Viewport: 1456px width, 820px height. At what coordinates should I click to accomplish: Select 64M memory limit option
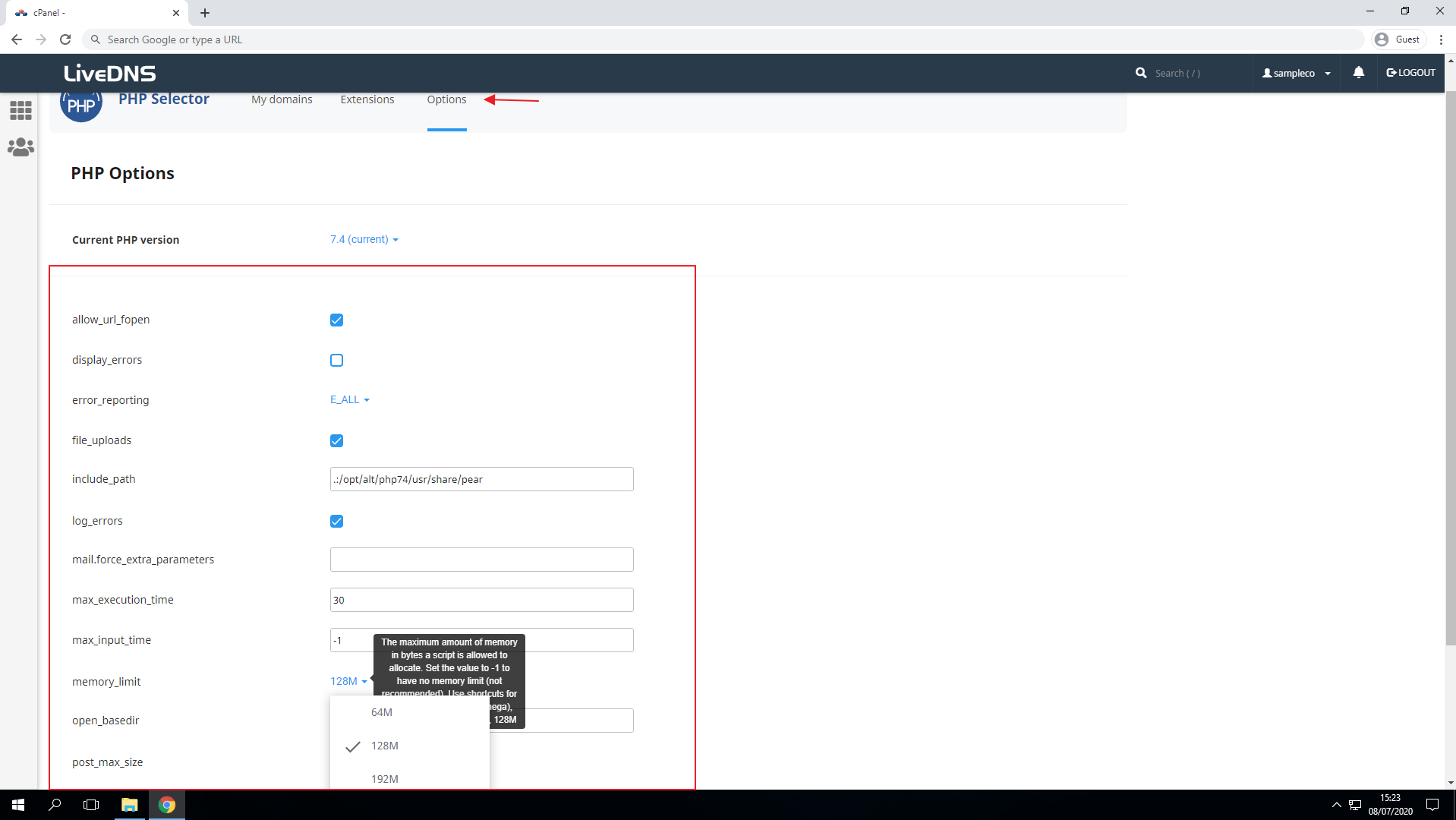click(410, 712)
